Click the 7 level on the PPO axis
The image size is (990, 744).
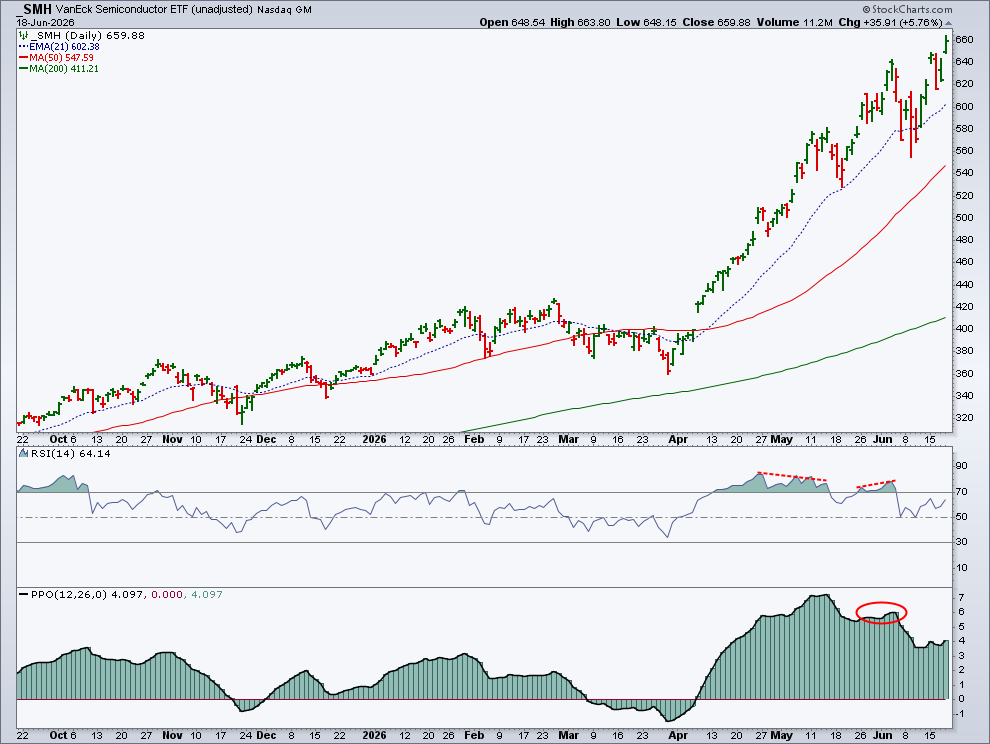961,597
